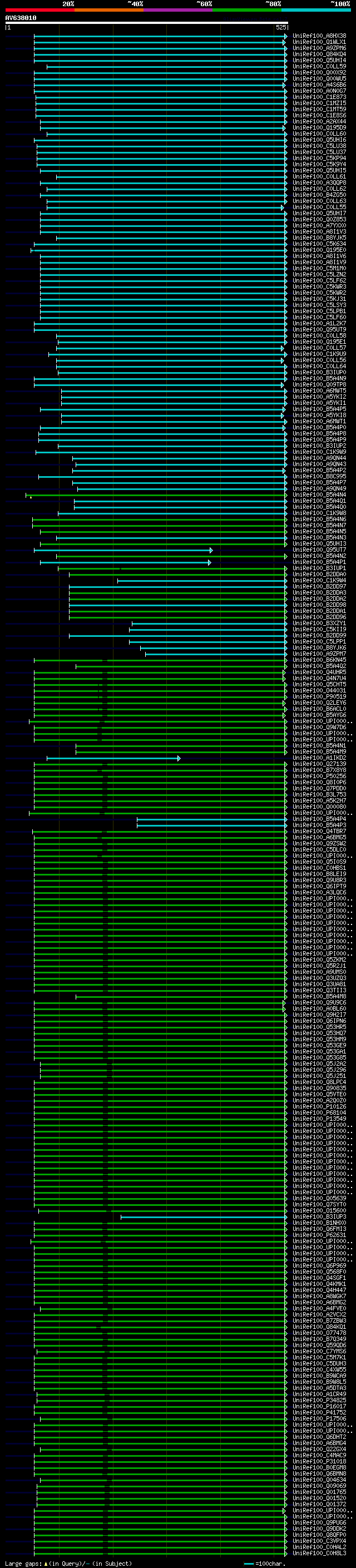The height and width of the screenshot is (1568, 356).
Task: Click hit label UniRef100_Q95UT7
Action: (x=319, y=550)
